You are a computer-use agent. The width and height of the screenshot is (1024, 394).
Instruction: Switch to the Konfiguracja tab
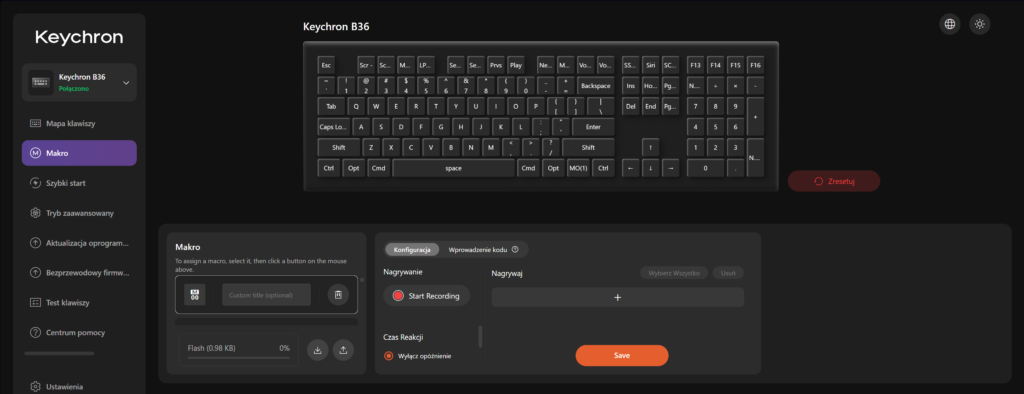pyautogui.click(x=411, y=250)
